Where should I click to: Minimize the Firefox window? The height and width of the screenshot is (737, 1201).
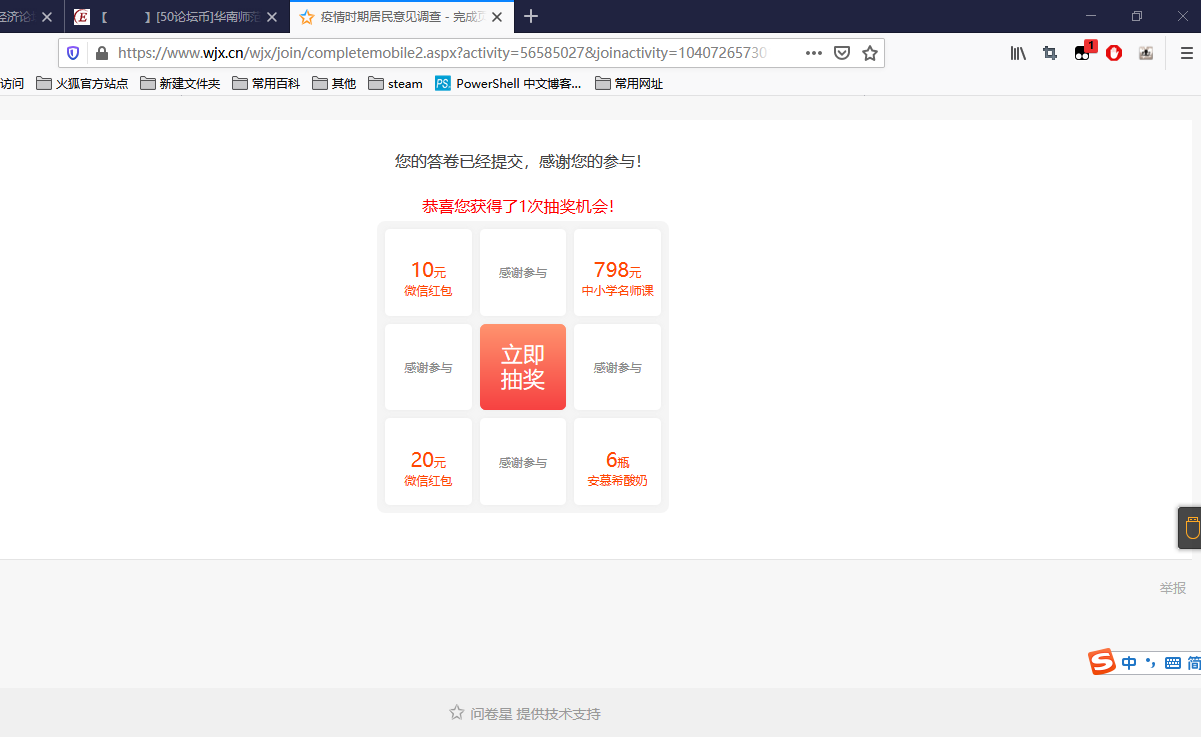coord(1090,16)
